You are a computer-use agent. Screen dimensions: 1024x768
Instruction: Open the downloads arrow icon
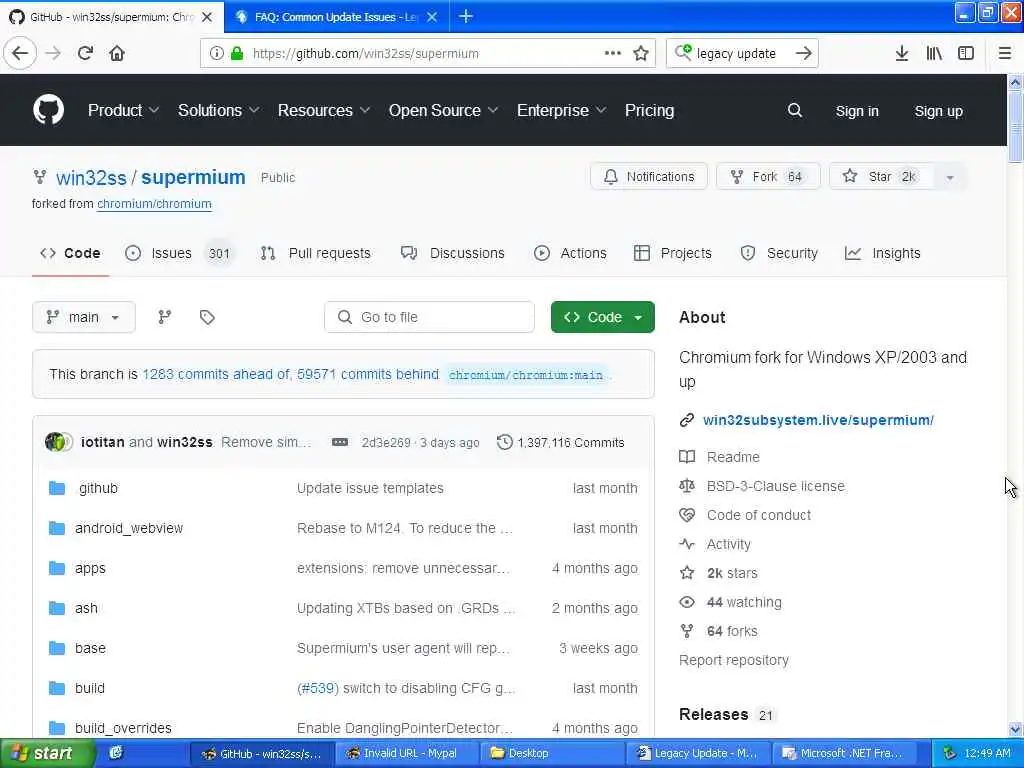pyautogui.click(x=902, y=53)
